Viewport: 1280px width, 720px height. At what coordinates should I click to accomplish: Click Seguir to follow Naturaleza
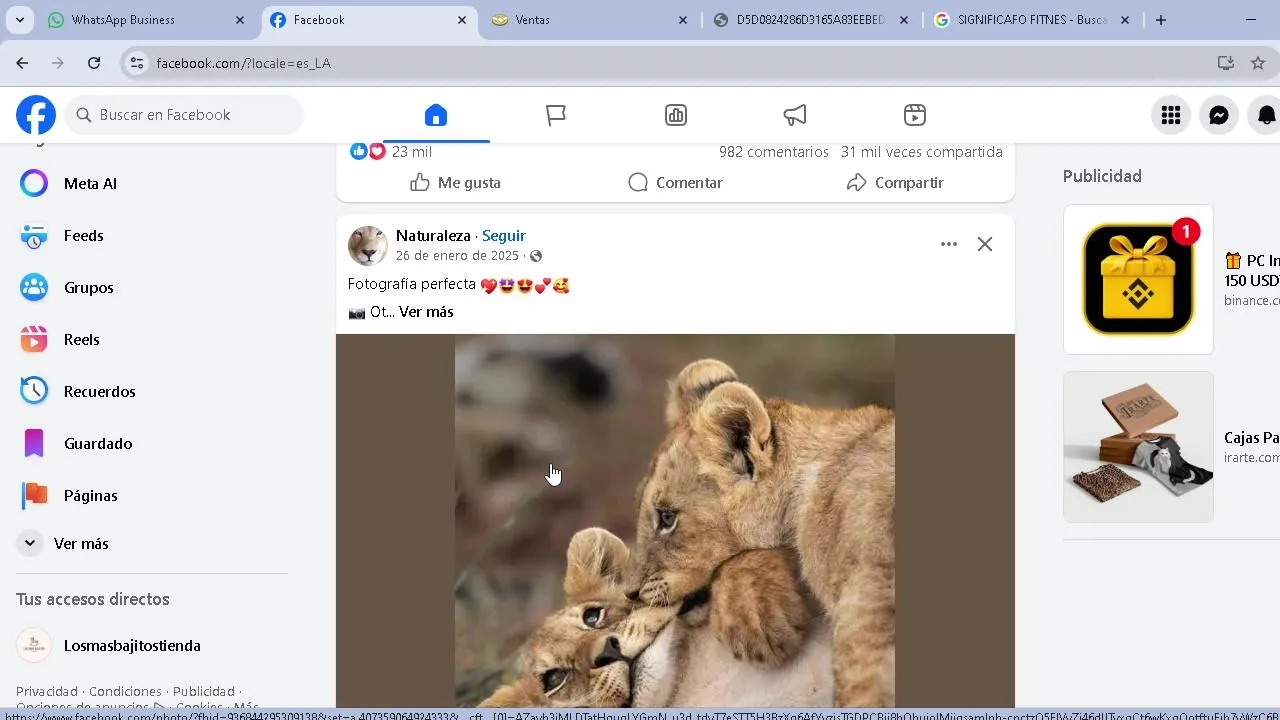504,236
